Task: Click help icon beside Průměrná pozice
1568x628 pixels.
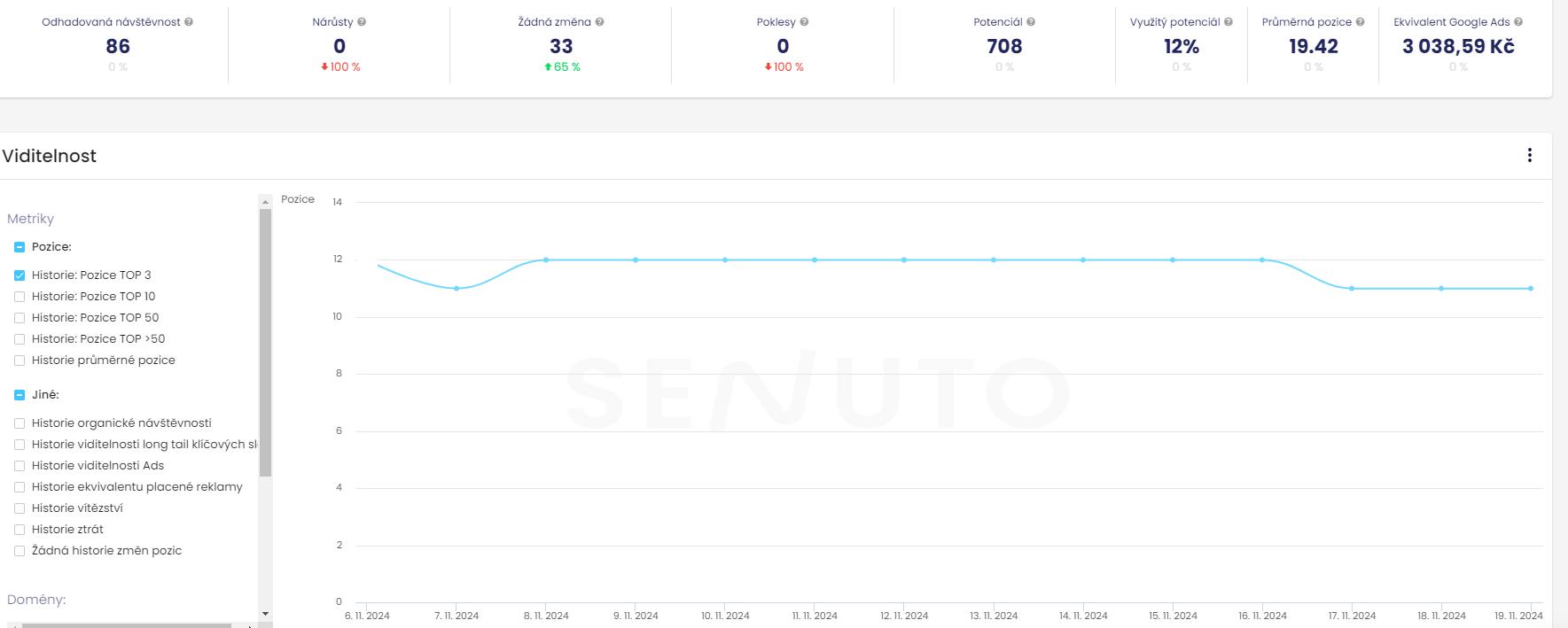Action: [x=1361, y=22]
